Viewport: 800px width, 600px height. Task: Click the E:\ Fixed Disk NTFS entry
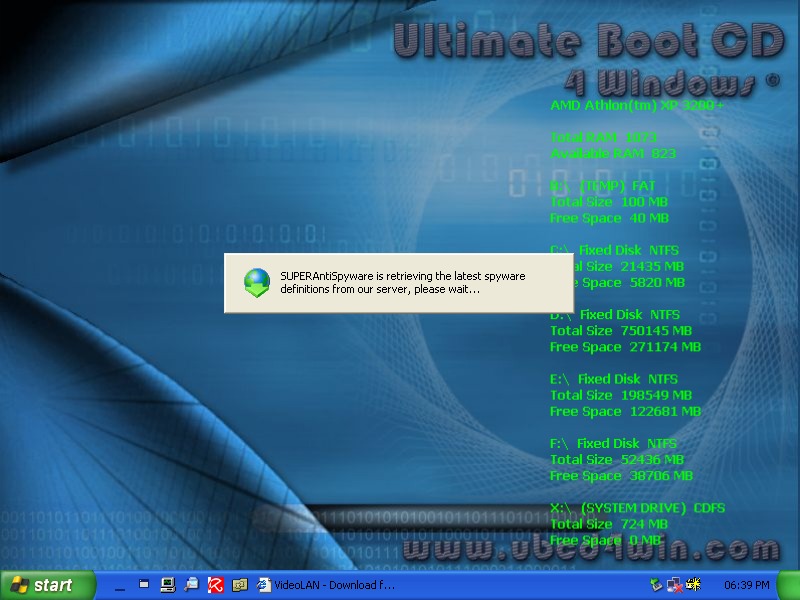click(614, 379)
